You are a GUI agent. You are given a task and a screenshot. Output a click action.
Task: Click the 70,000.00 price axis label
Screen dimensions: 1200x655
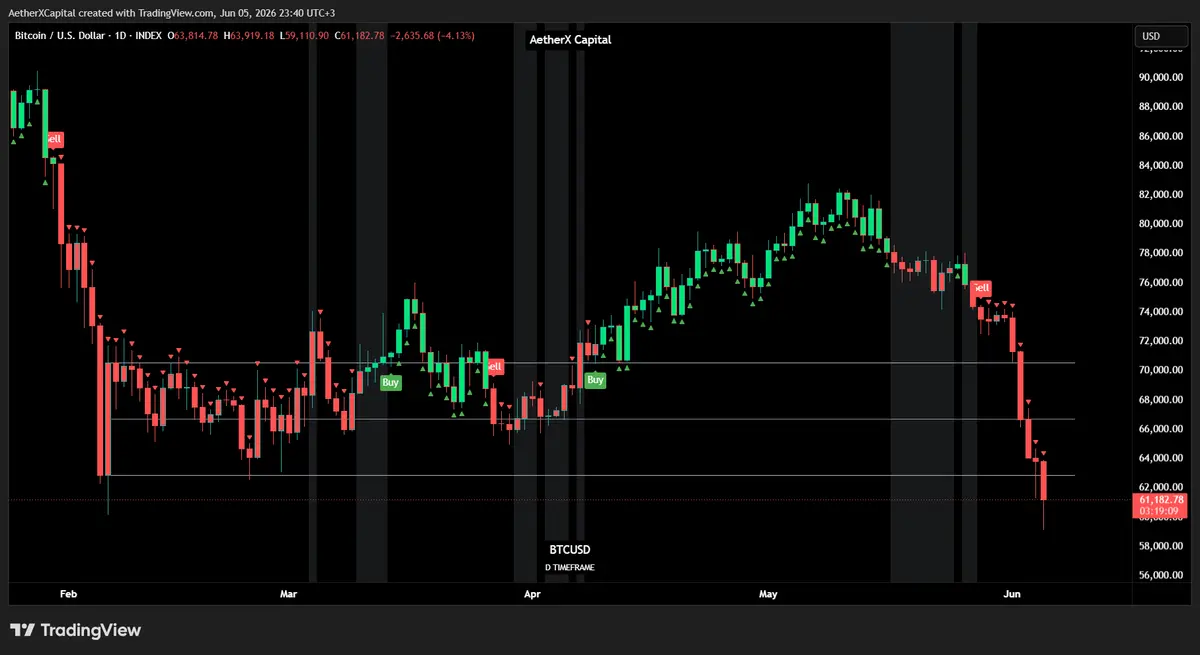click(1161, 370)
